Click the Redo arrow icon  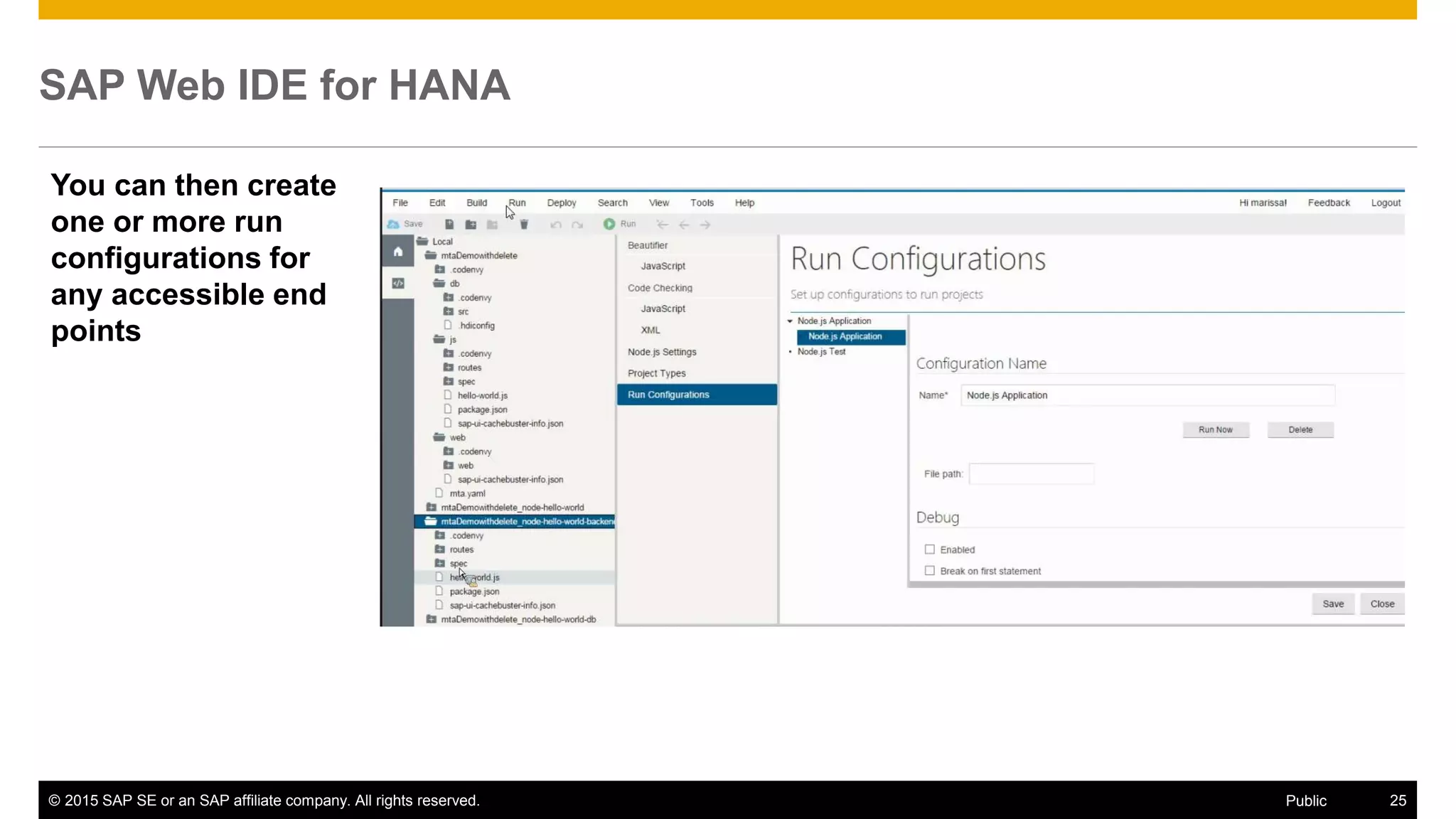pos(577,225)
